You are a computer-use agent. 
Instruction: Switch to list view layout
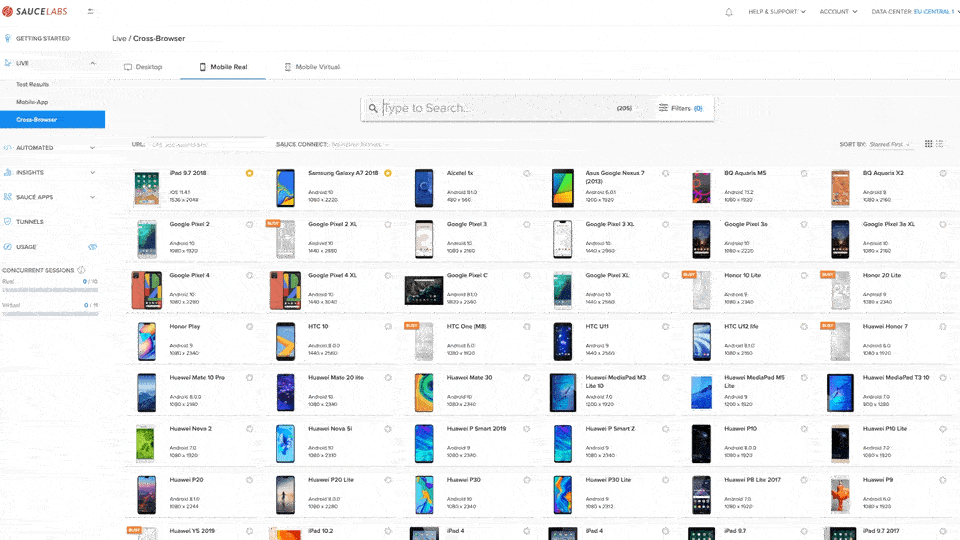[x=940, y=144]
